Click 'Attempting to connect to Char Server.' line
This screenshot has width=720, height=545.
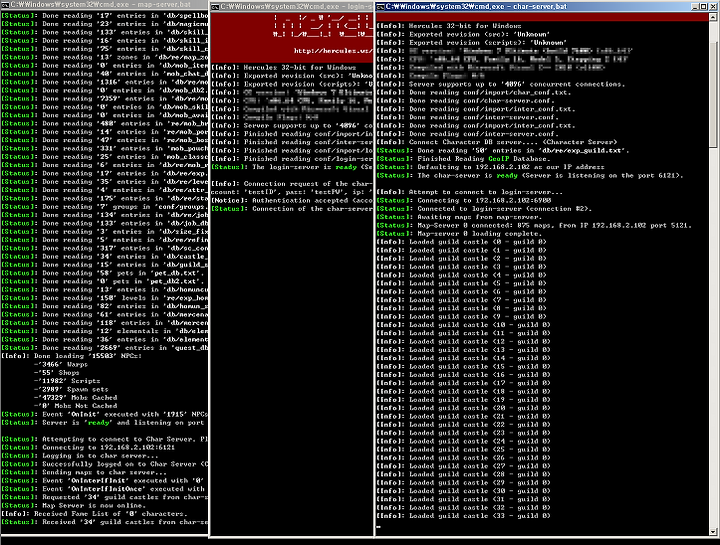105,439
